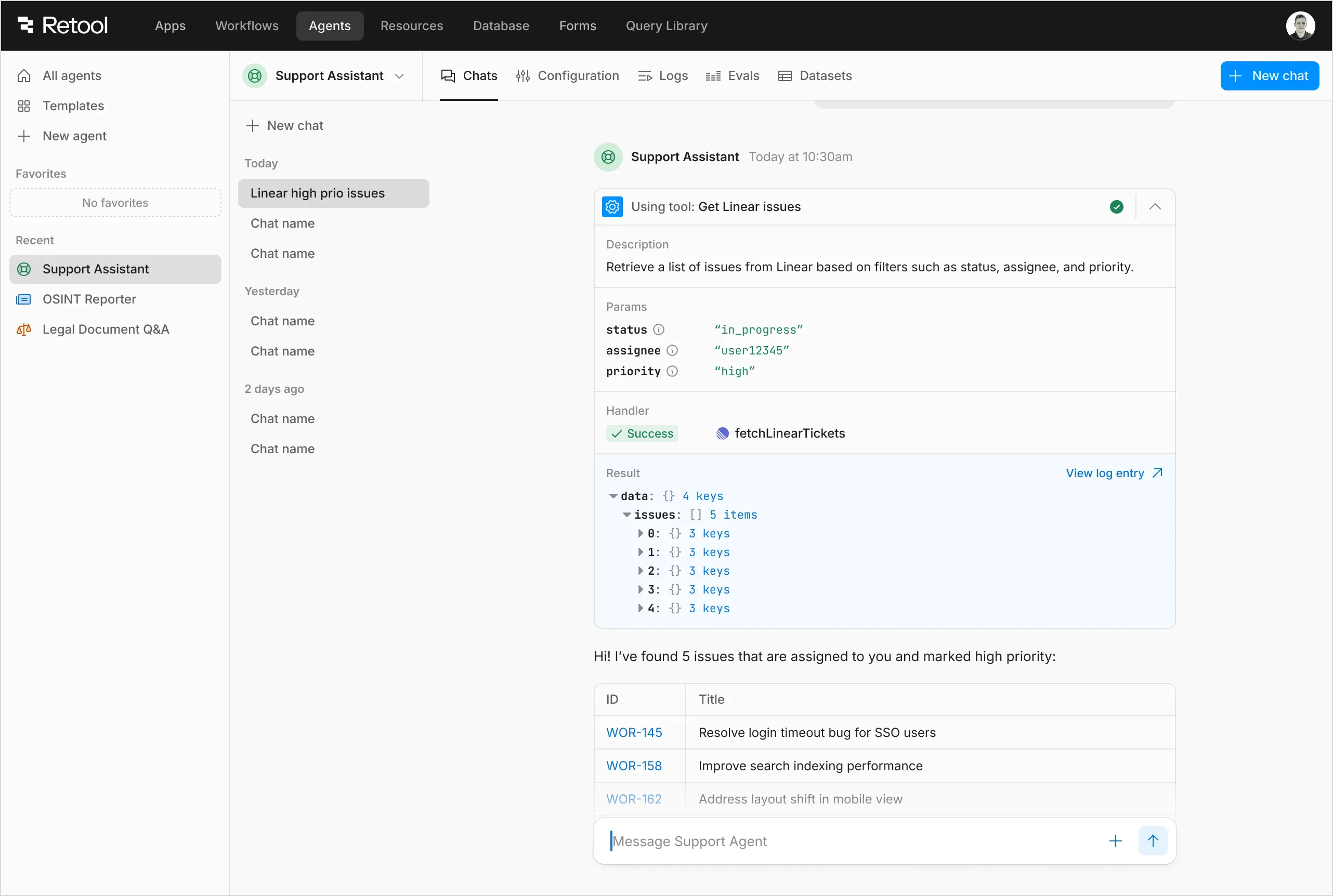Click the blue New chat button
The height and width of the screenshot is (896, 1333).
tap(1269, 76)
